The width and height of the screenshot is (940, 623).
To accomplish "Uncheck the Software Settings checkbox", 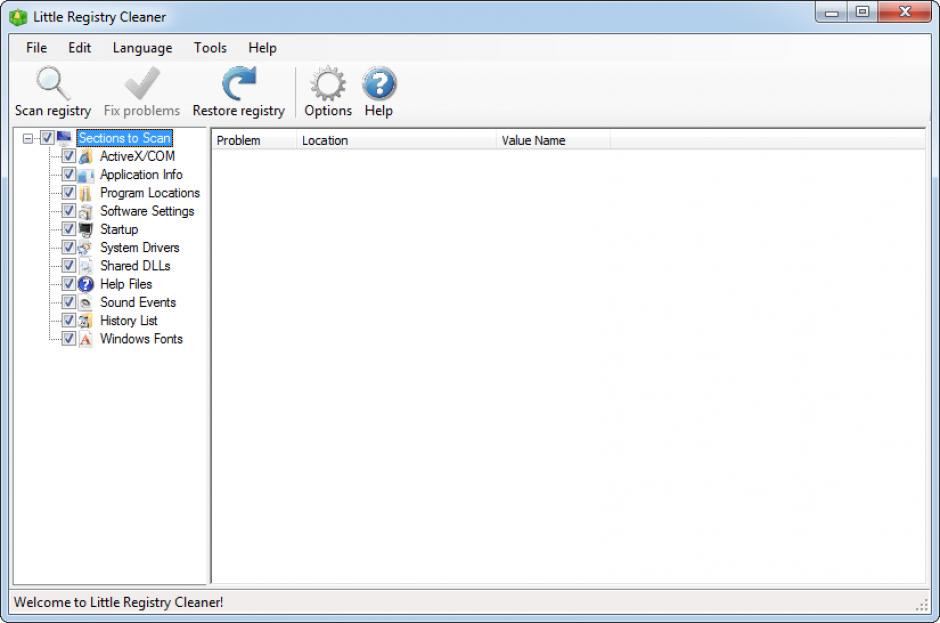I will coord(68,211).
